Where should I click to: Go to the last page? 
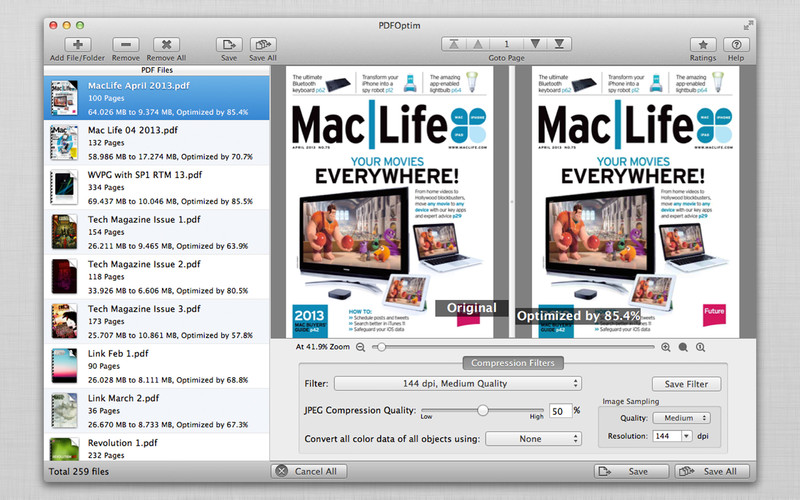pyautogui.click(x=559, y=44)
